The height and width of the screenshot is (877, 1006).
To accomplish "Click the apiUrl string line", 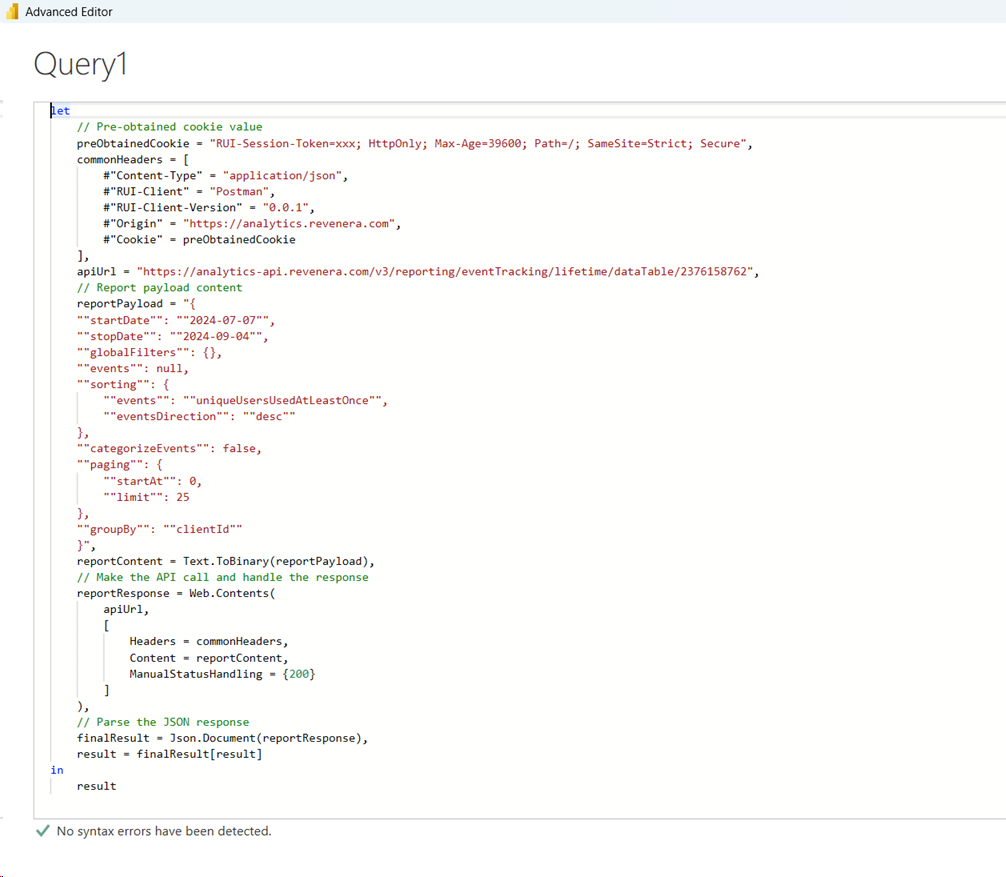I will [x=418, y=271].
